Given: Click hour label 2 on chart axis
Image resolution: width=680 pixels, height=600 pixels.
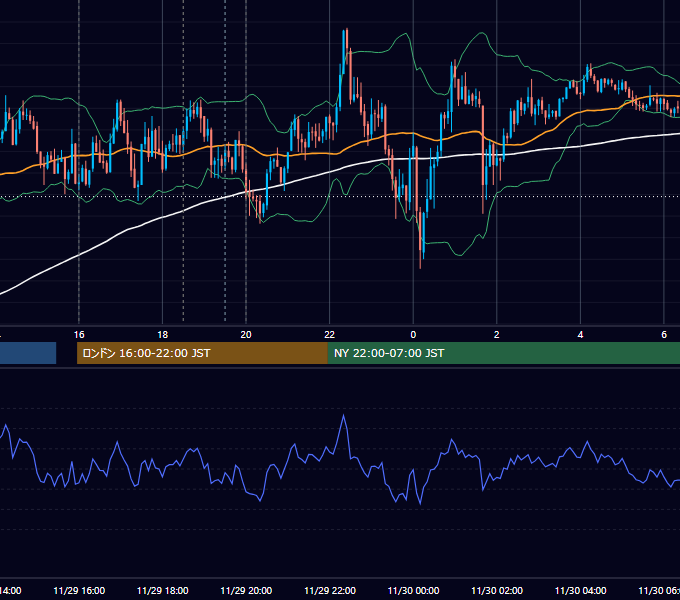Looking at the screenshot, I should pyautogui.click(x=497, y=335).
